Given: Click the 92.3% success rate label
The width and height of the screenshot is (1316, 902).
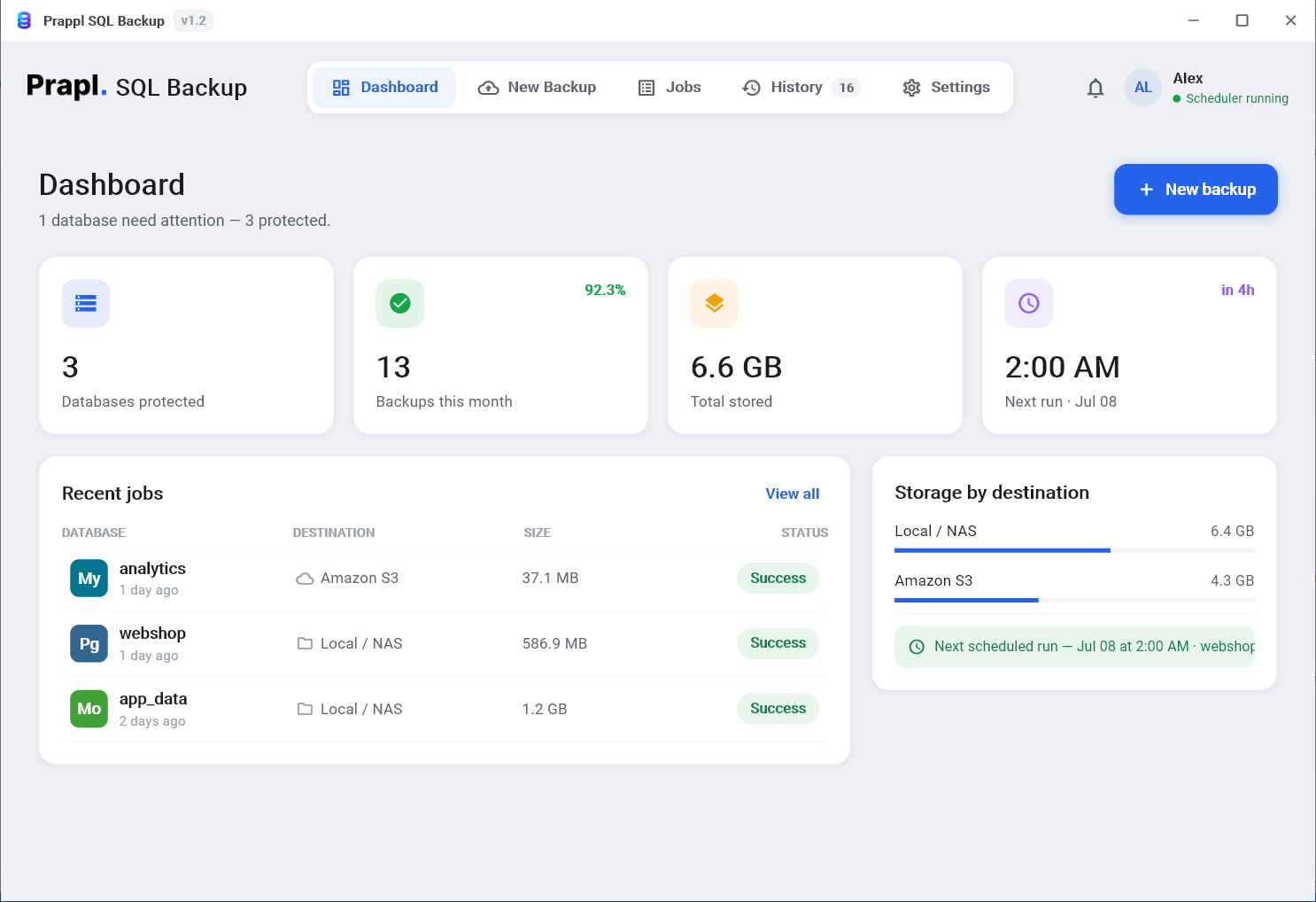Looking at the screenshot, I should click(x=605, y=291).
